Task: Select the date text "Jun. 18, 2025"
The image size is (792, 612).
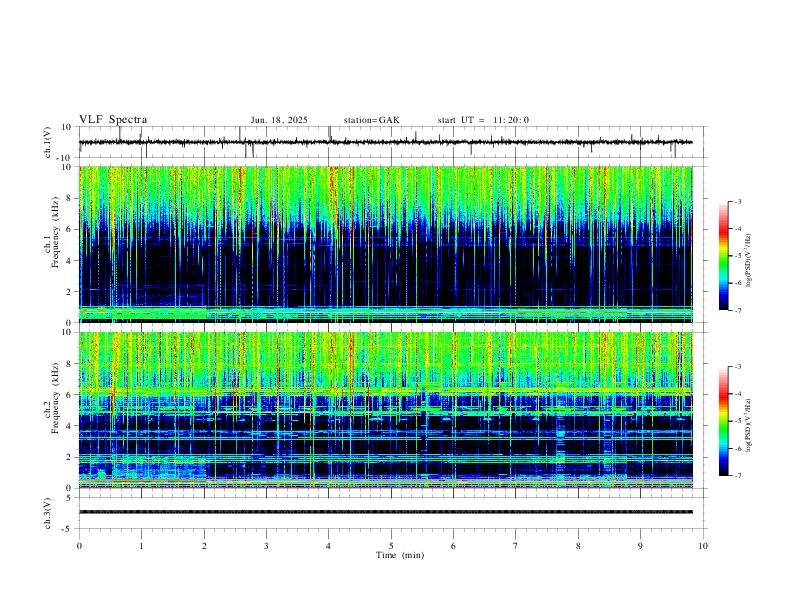Action: pos(279,120)
